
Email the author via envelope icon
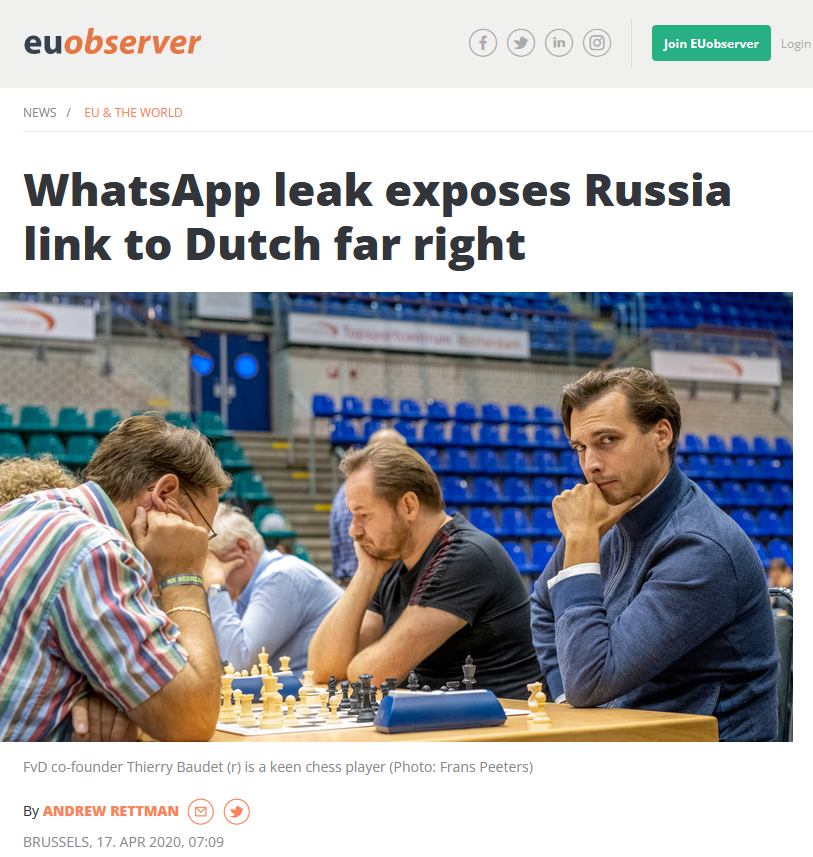(201, 812)
